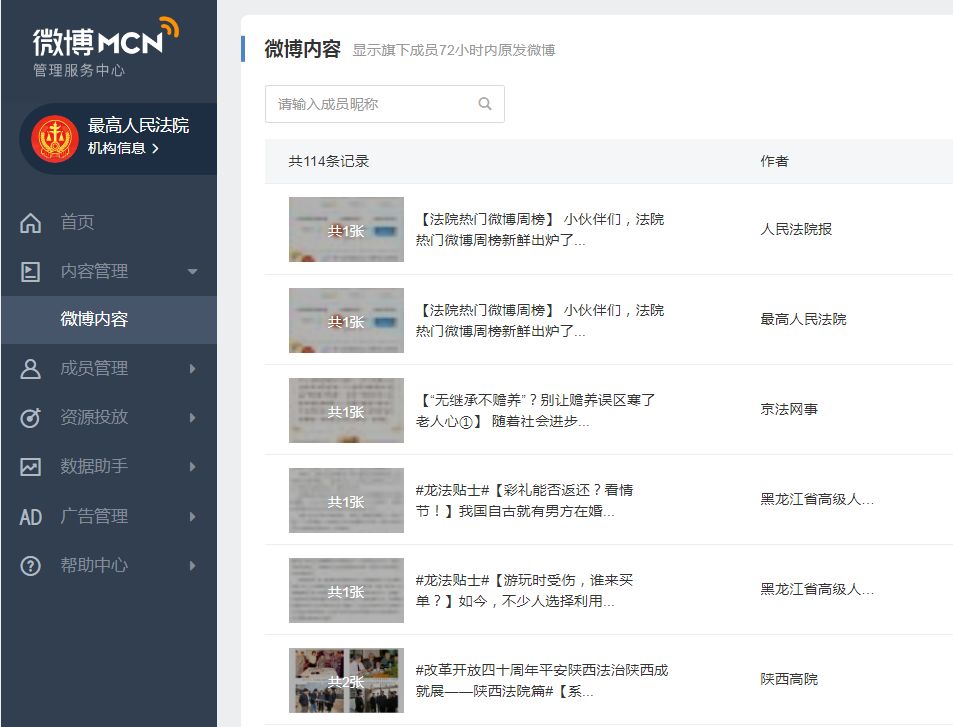Click the search magnifier icon

point(485,103)
